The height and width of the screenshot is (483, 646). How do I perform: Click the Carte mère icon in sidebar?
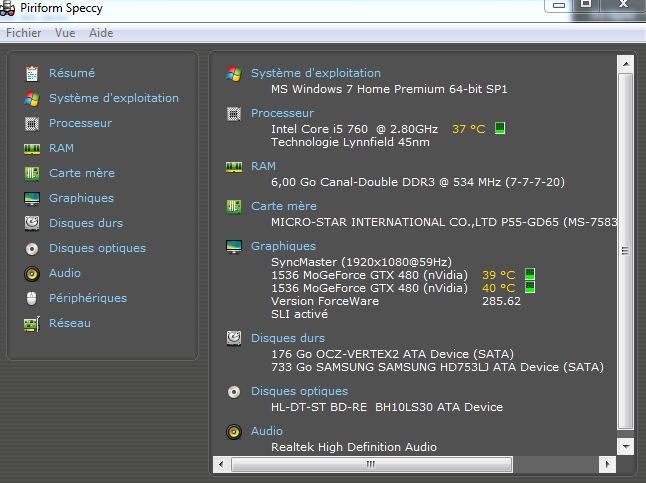coord(31,173)
